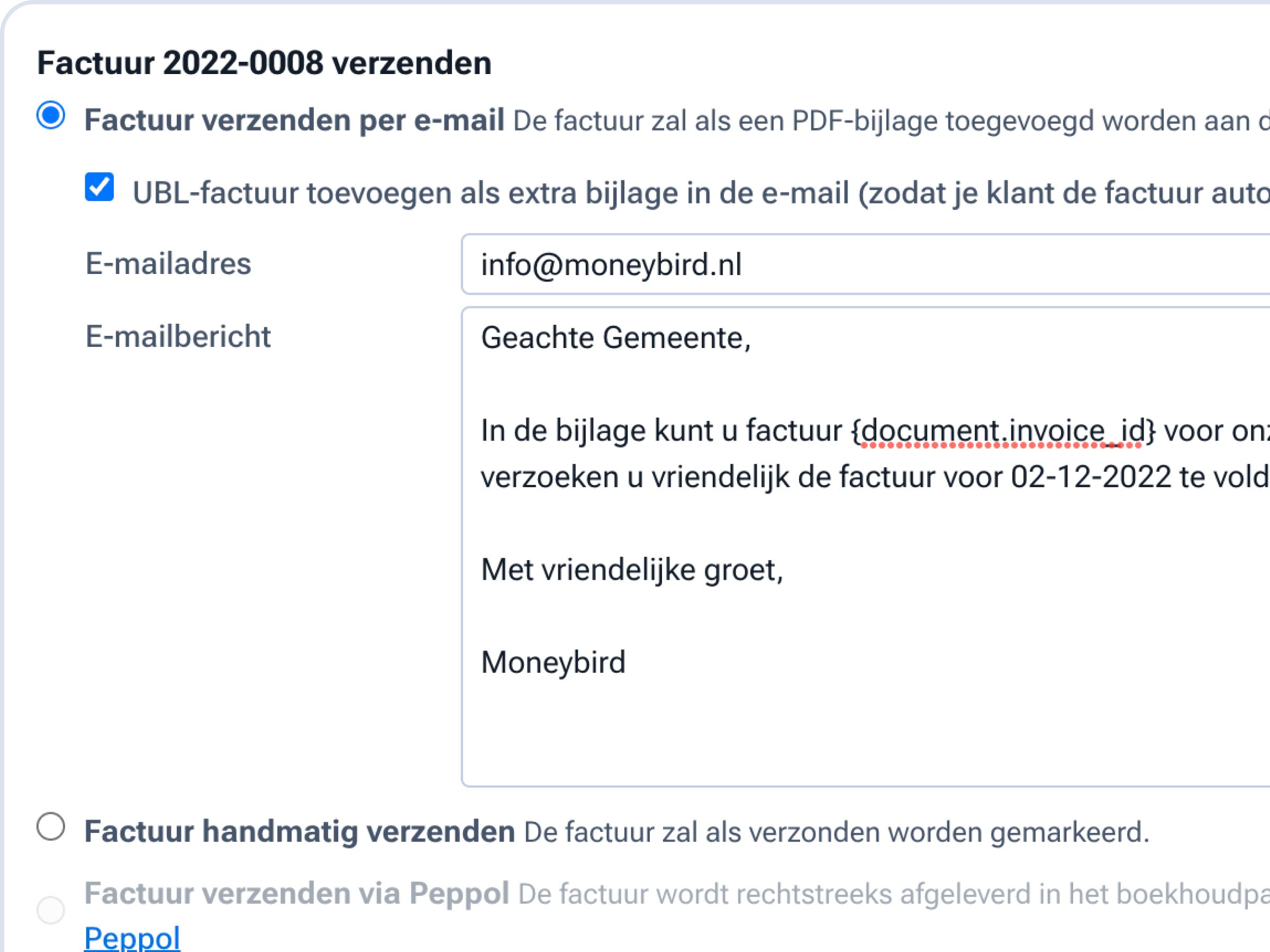Open the blue Peppol link
The height and width of the screenshot is (952, 1270).
click(x=132, y=938)
